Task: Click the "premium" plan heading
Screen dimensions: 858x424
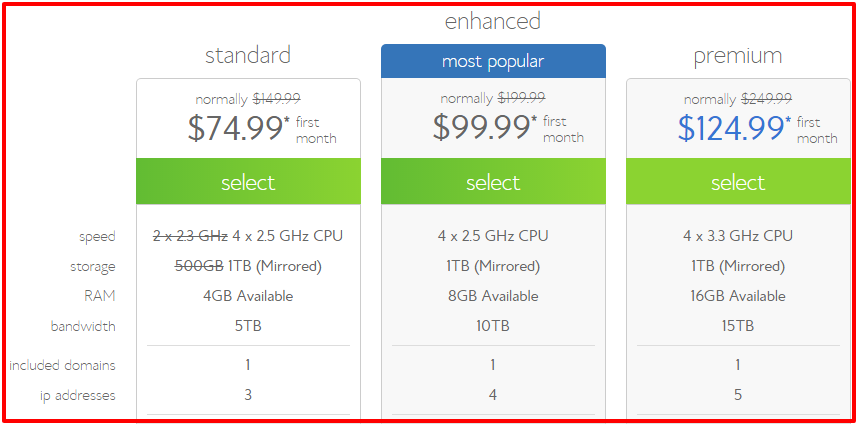Action: click(738, 55)
